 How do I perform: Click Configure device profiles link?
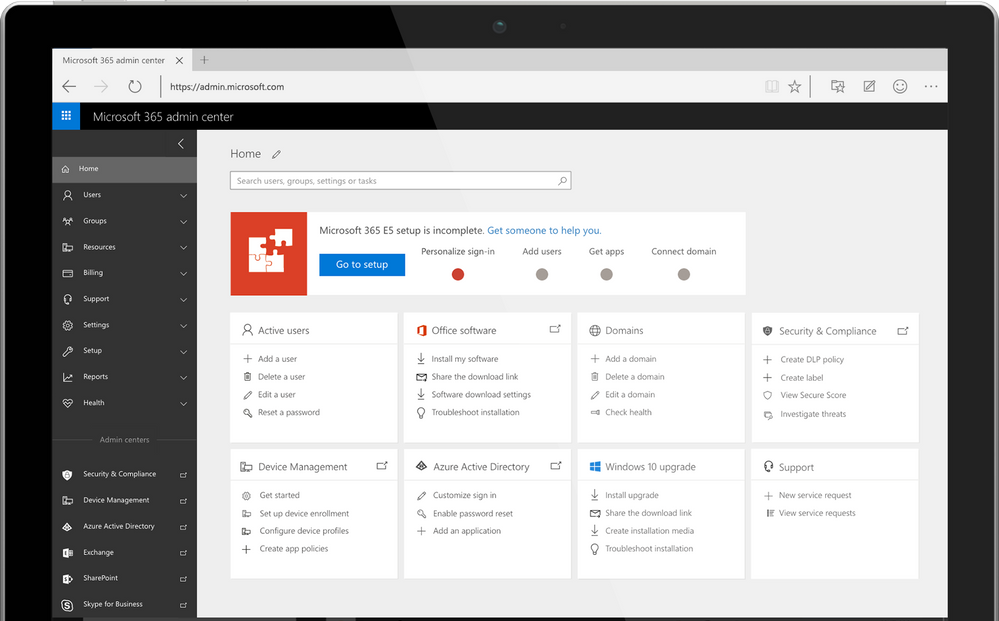[x=304, y=531]
